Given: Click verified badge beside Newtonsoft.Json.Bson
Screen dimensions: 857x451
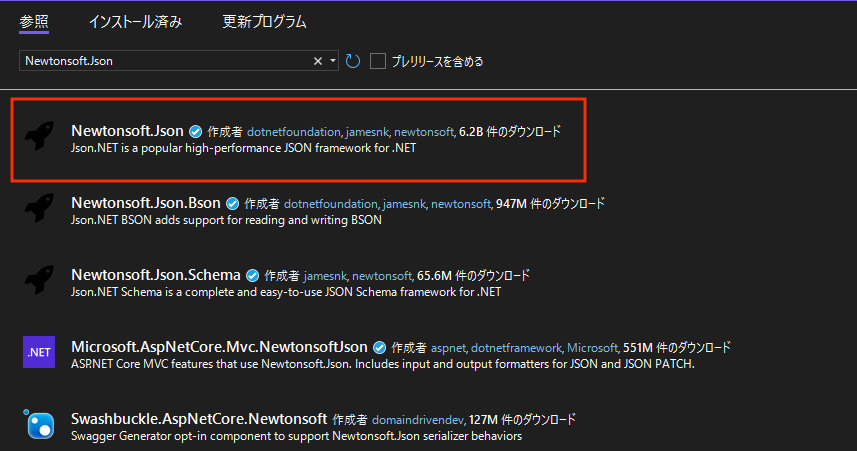Looking at the screenshot, I should [x=233, y=204].
